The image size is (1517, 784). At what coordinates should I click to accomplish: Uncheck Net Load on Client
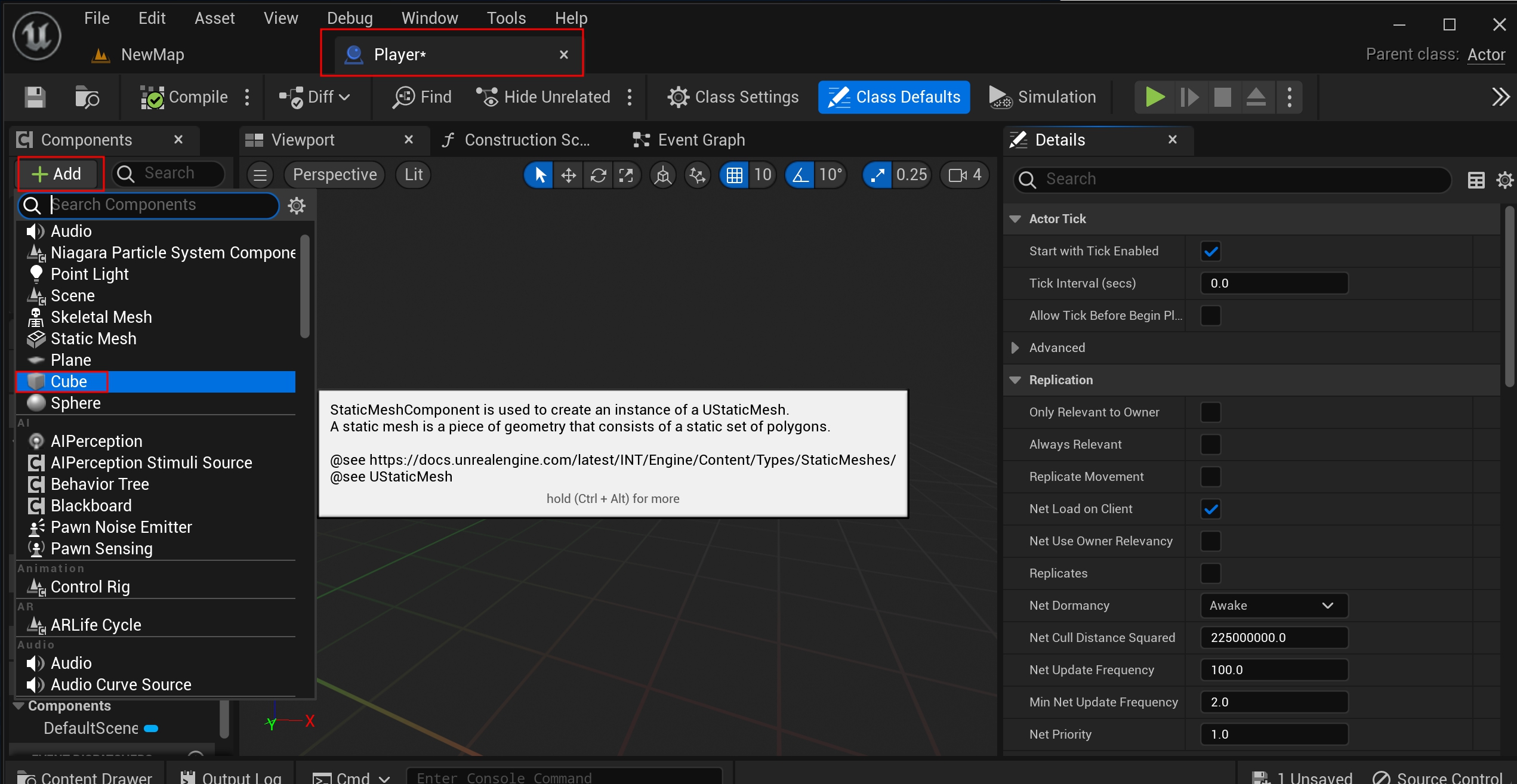tap(1211, 509)
